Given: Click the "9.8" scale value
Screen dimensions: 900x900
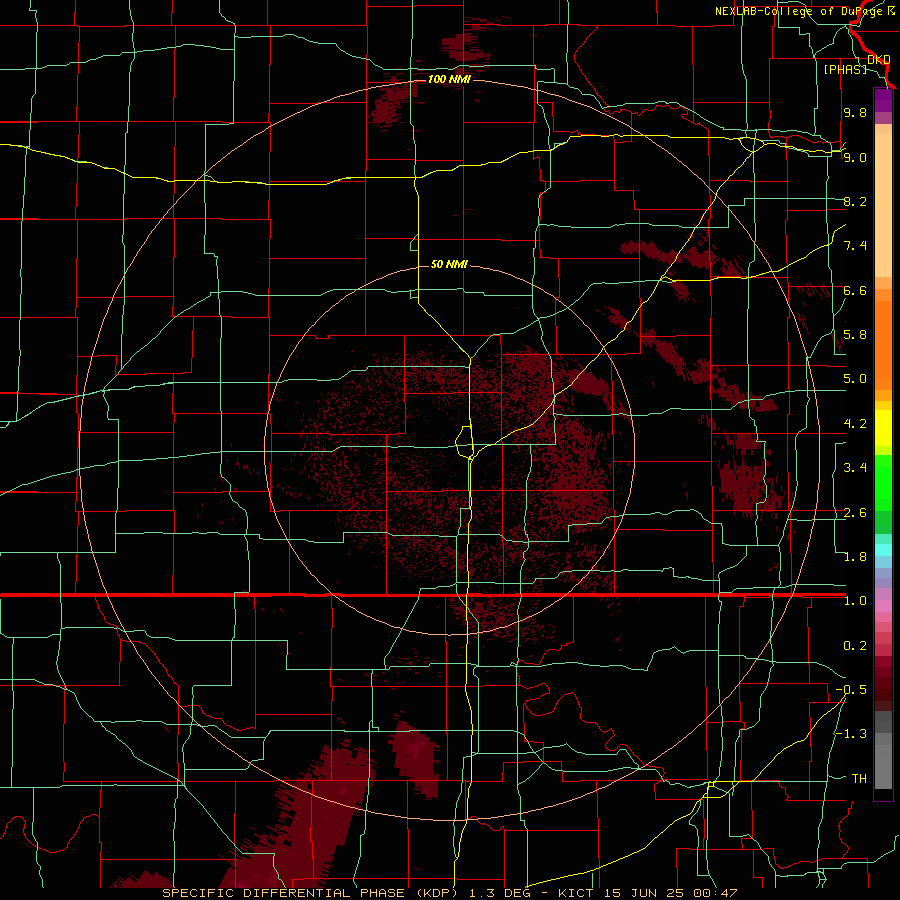Looking at the screenshot, I should pos(855,112).
